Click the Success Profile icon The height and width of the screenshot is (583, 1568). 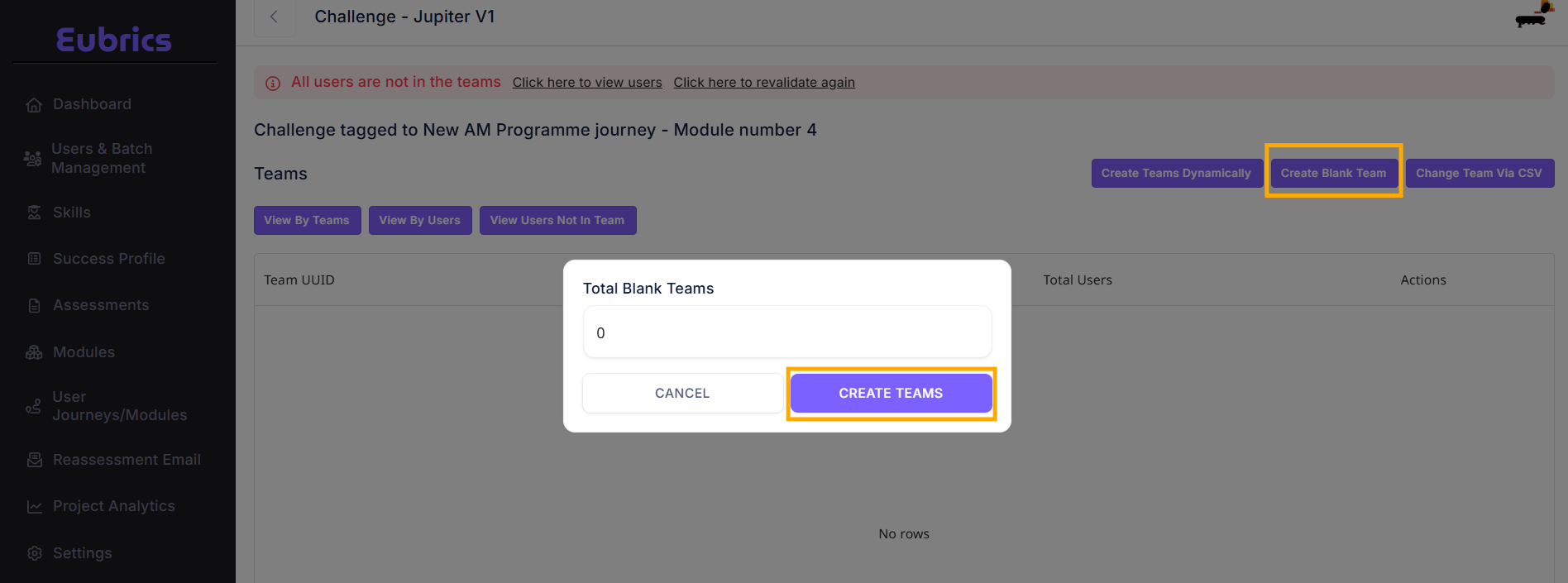coord(34,259)
